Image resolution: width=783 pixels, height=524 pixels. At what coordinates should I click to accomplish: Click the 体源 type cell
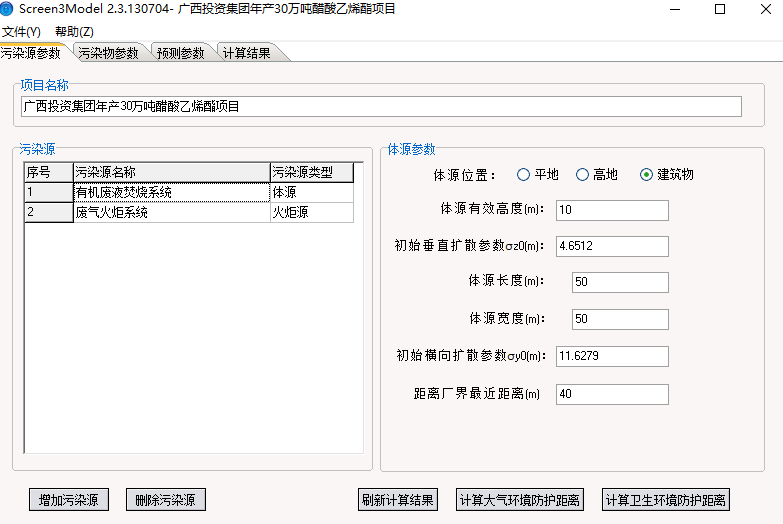(312, 192)
